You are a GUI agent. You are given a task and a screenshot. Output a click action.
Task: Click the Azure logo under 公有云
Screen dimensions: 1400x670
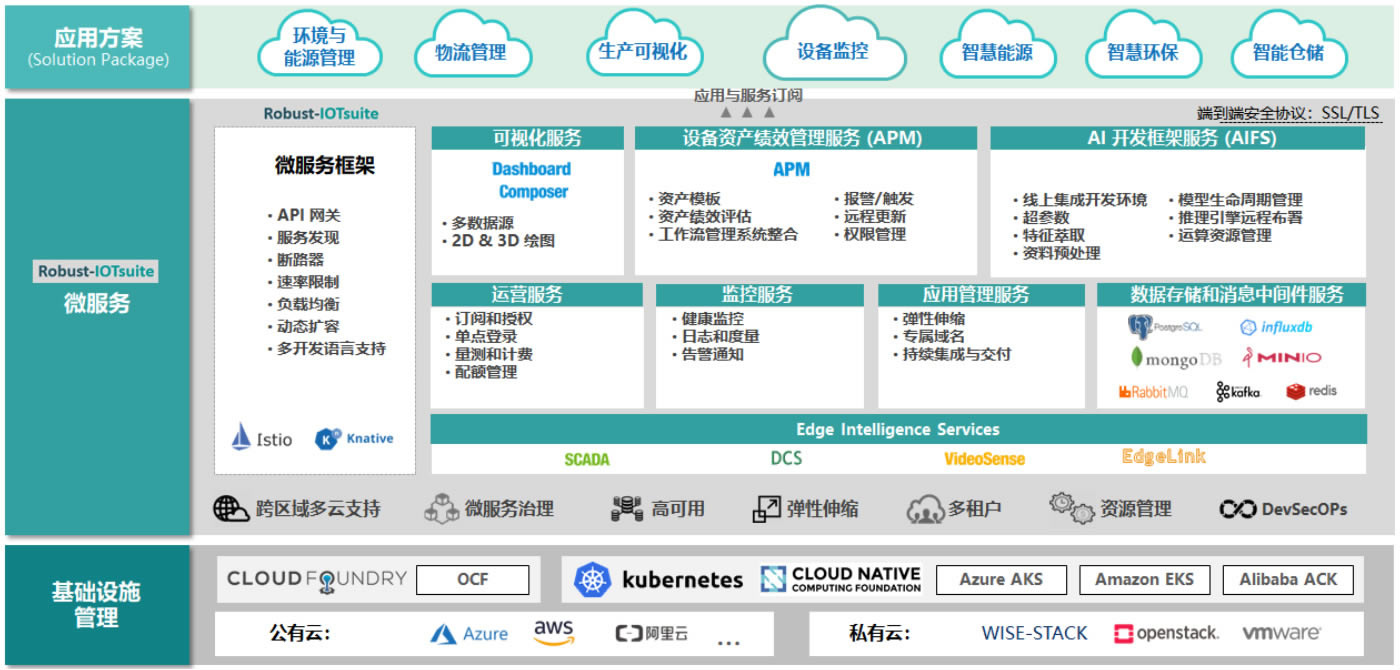(x=469, y=634)
